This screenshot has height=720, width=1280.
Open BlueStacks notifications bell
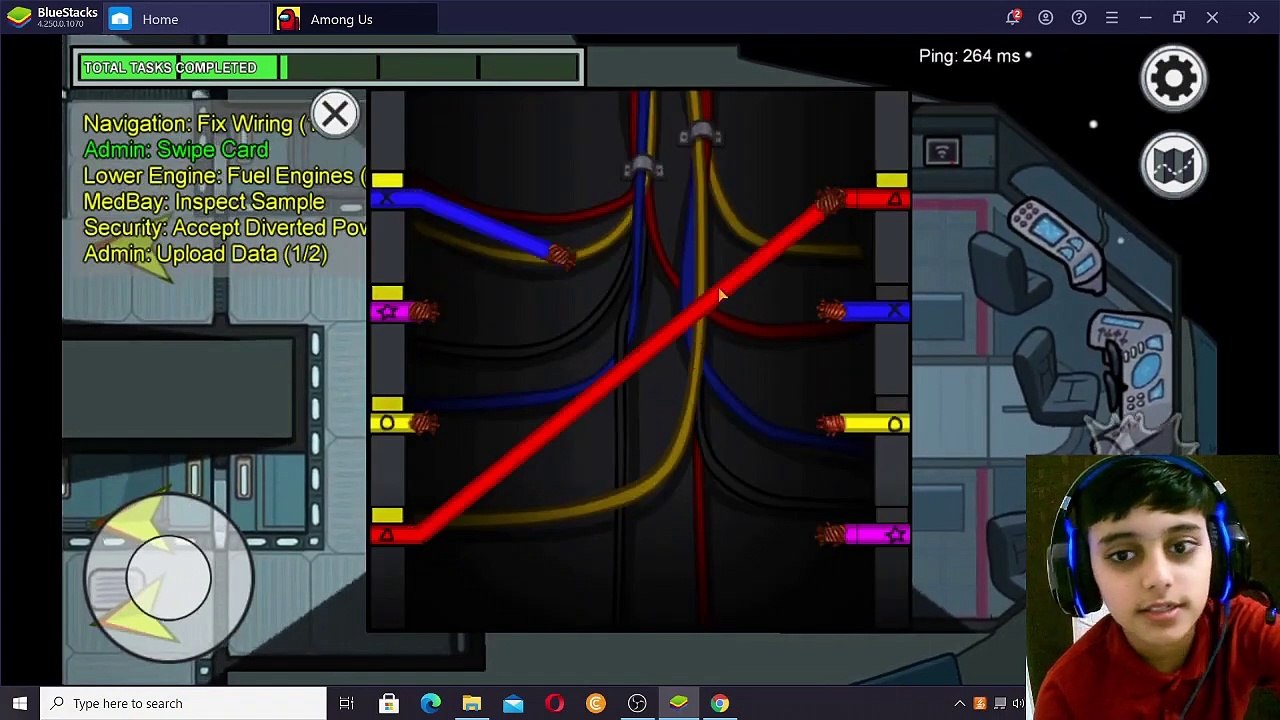point(1013,18)
